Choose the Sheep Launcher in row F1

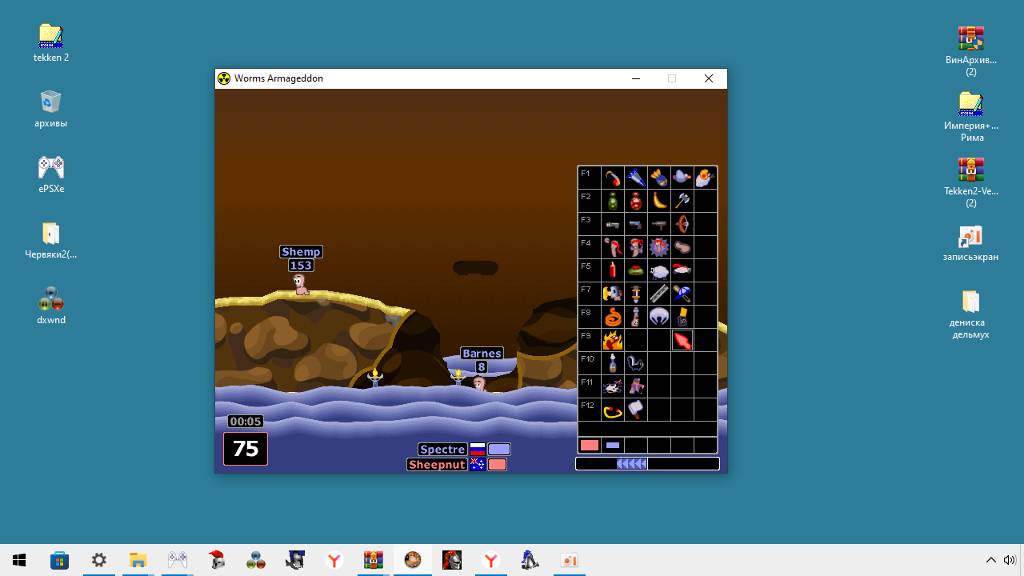[705, 178]
